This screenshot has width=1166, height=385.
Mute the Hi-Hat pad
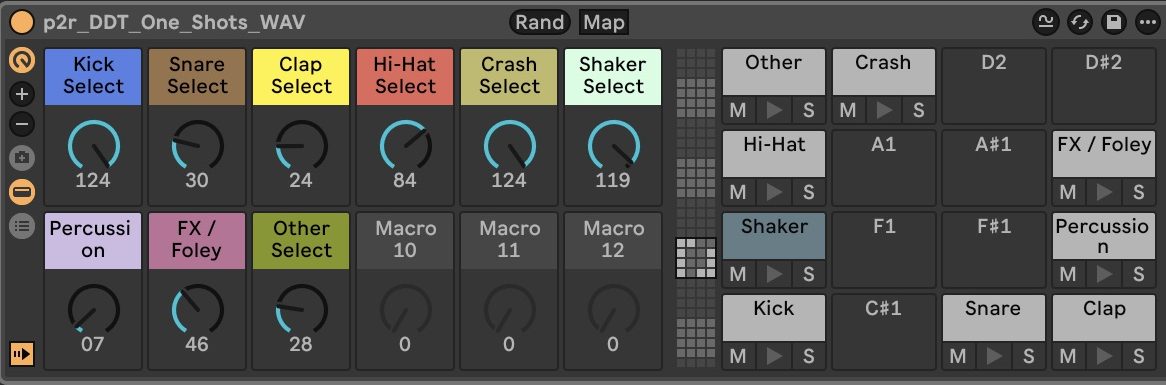click(738, 192)
